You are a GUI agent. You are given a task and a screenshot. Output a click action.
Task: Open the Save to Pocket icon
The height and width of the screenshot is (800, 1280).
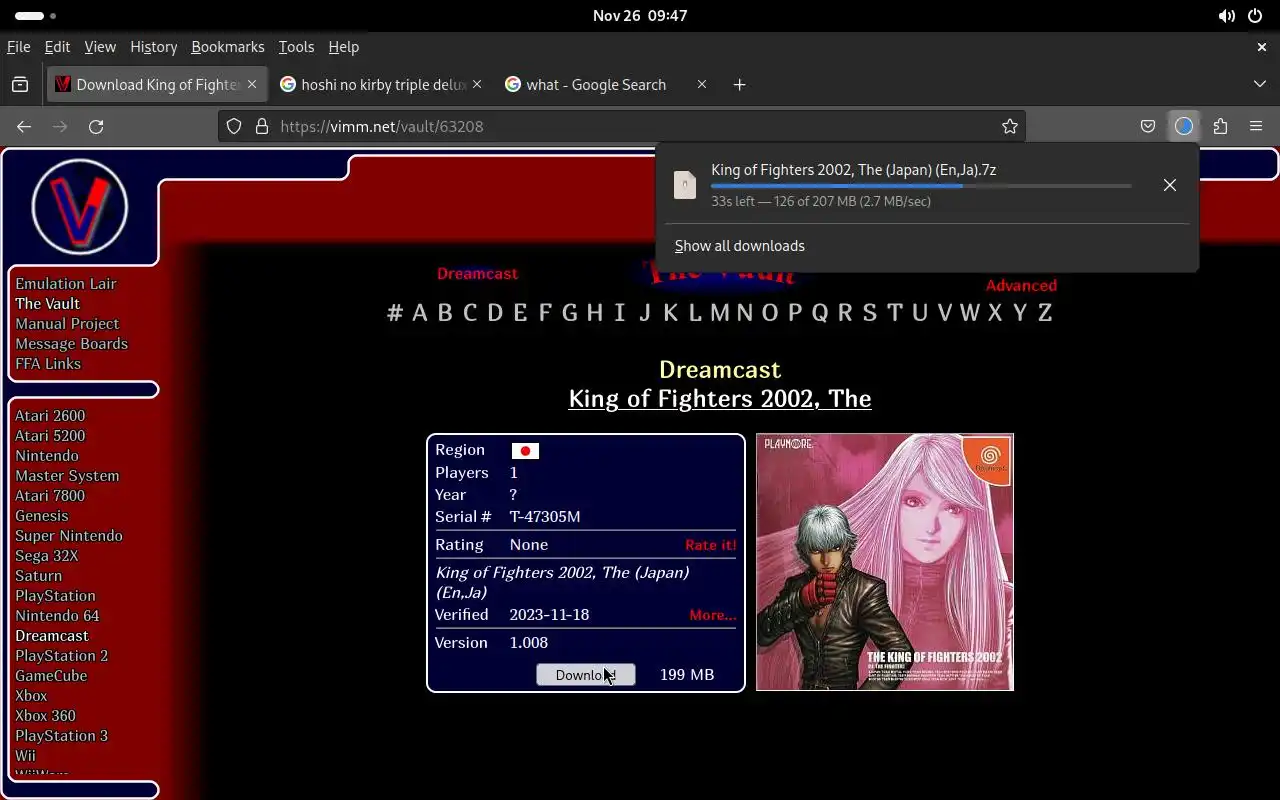[x=1148, y=126]
